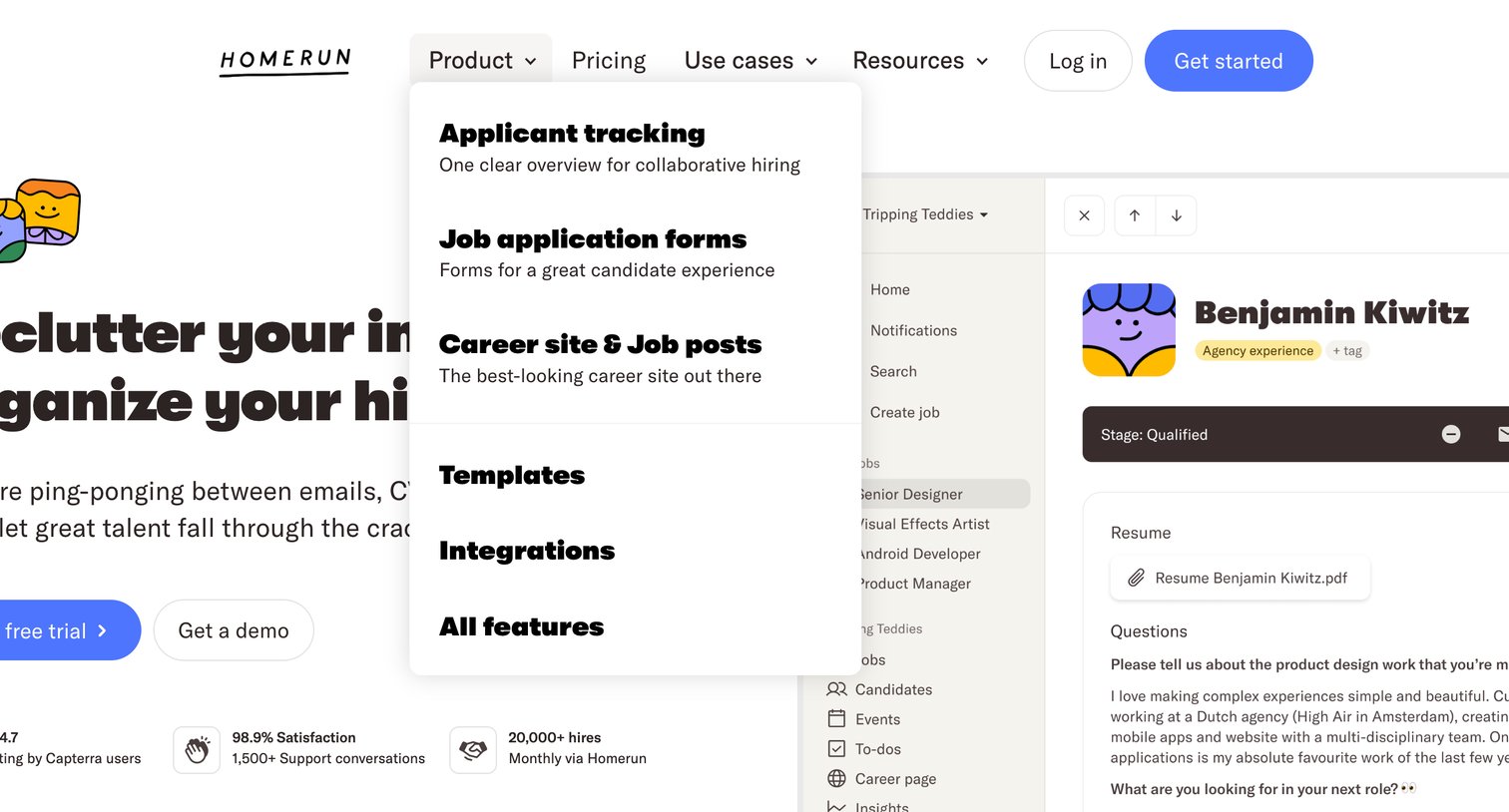The height and width of the screenshot is (812, 1509).
Task: Open Career site & Job posts
Action: pyautogui.click(x=600, y=359)
